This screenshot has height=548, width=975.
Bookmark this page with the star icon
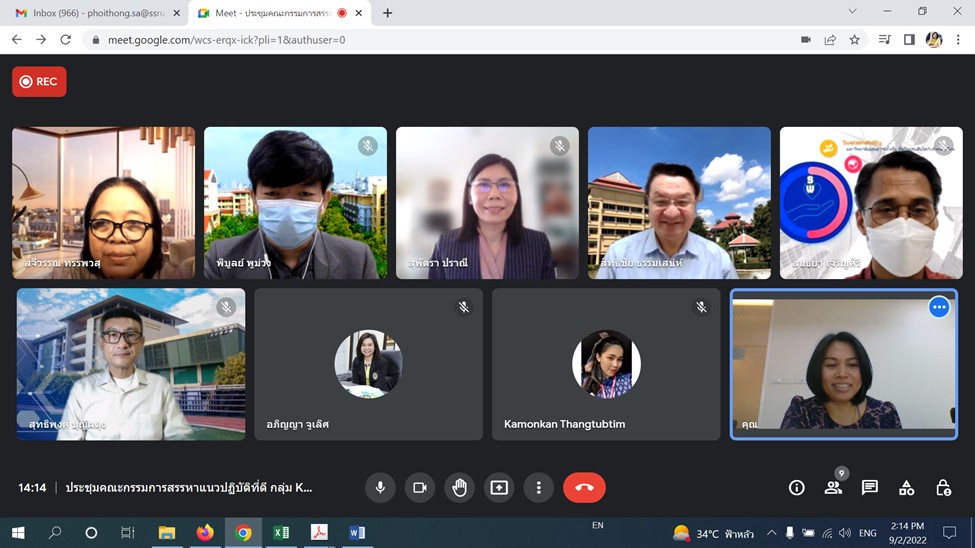[x=855, y=40]
